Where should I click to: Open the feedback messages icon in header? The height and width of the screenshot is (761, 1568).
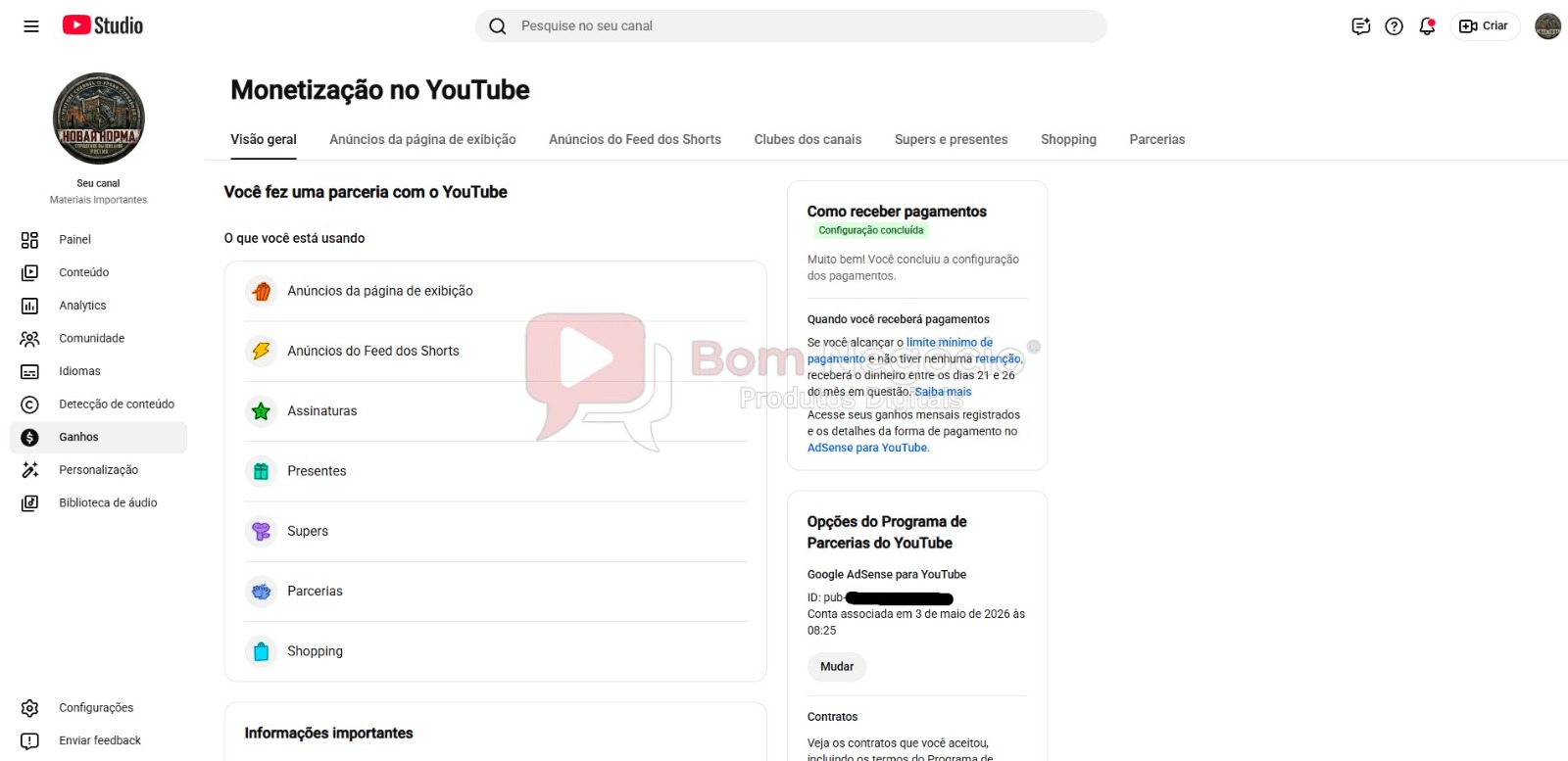pyautogui.click(x=1360, y=26)
